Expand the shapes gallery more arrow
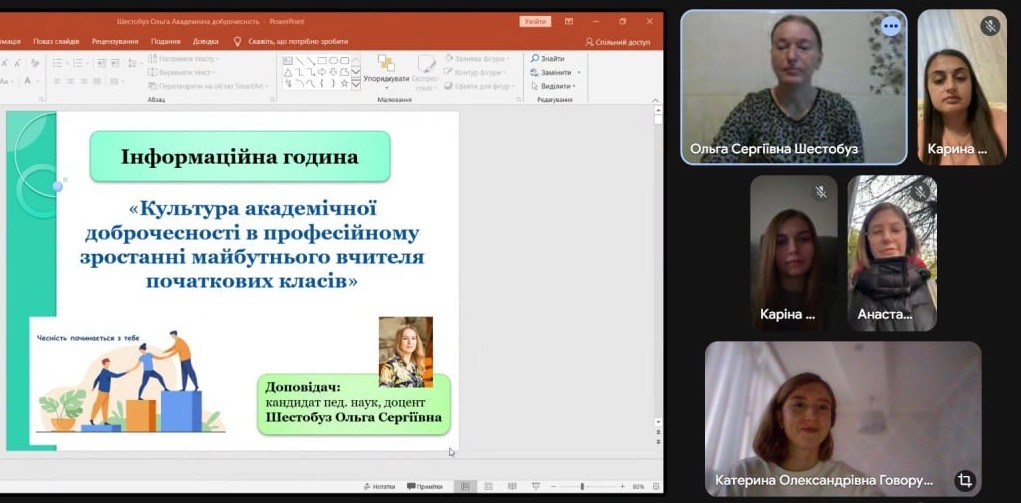Screen dimensions: 1021x503 coord(355,85)
